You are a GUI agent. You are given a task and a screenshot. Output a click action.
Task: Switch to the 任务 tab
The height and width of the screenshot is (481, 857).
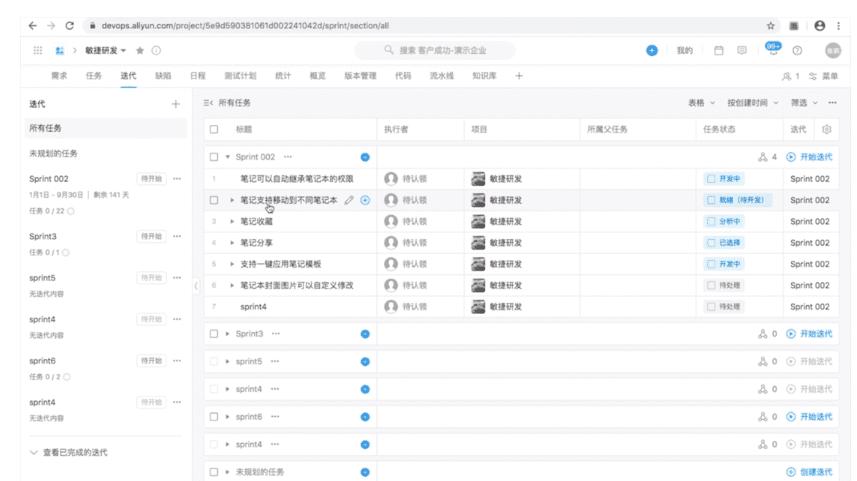pyautogui.click(x=93, y=76)
